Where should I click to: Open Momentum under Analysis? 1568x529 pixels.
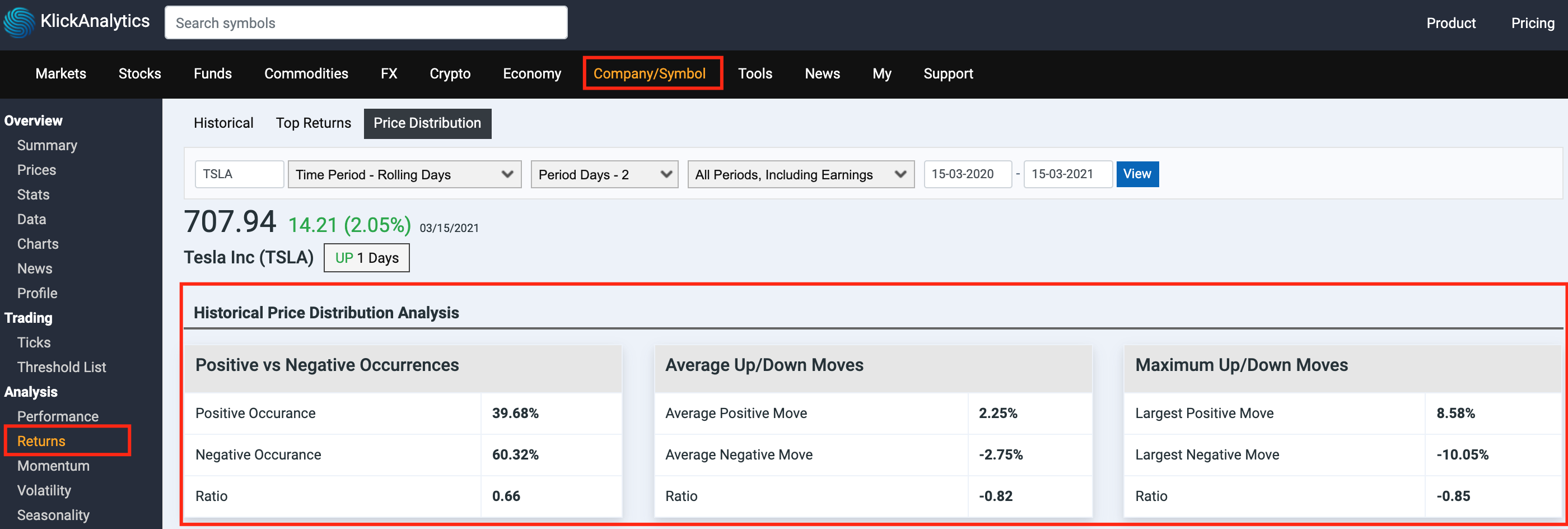coord(53,466)
